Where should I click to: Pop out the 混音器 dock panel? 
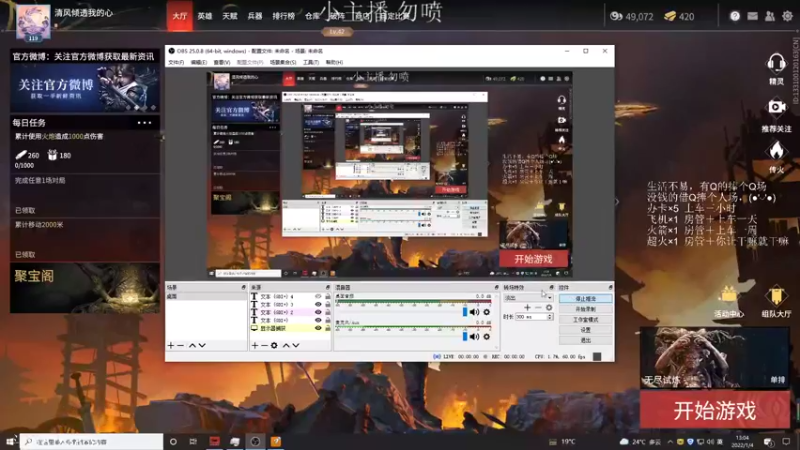496,288
